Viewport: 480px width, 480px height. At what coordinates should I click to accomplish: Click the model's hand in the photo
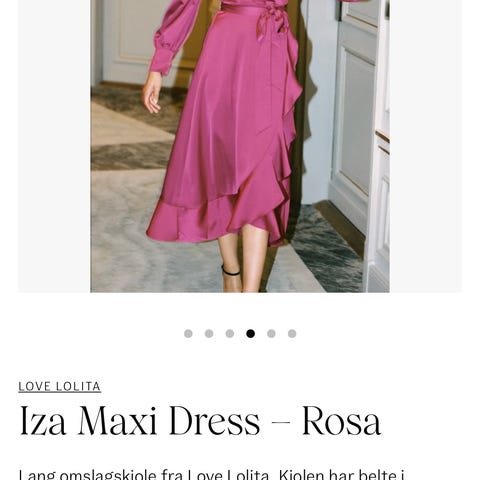152,92
